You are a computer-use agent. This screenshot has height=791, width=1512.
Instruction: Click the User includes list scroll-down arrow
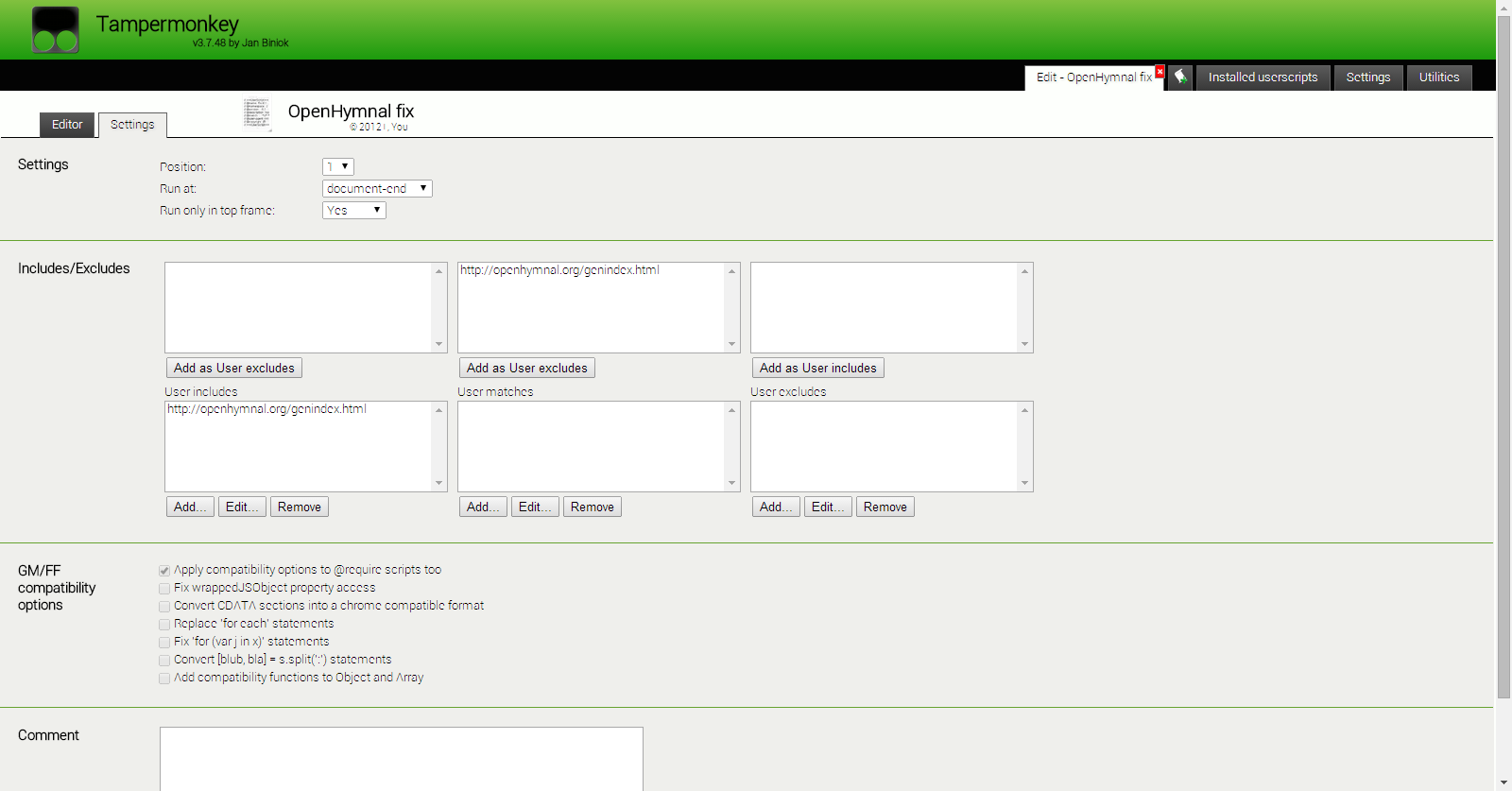coord(438,483)
